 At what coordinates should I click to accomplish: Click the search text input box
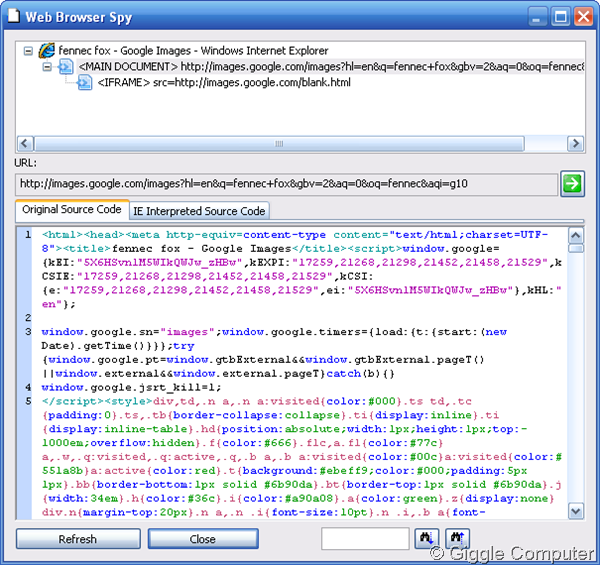(365, 538)
